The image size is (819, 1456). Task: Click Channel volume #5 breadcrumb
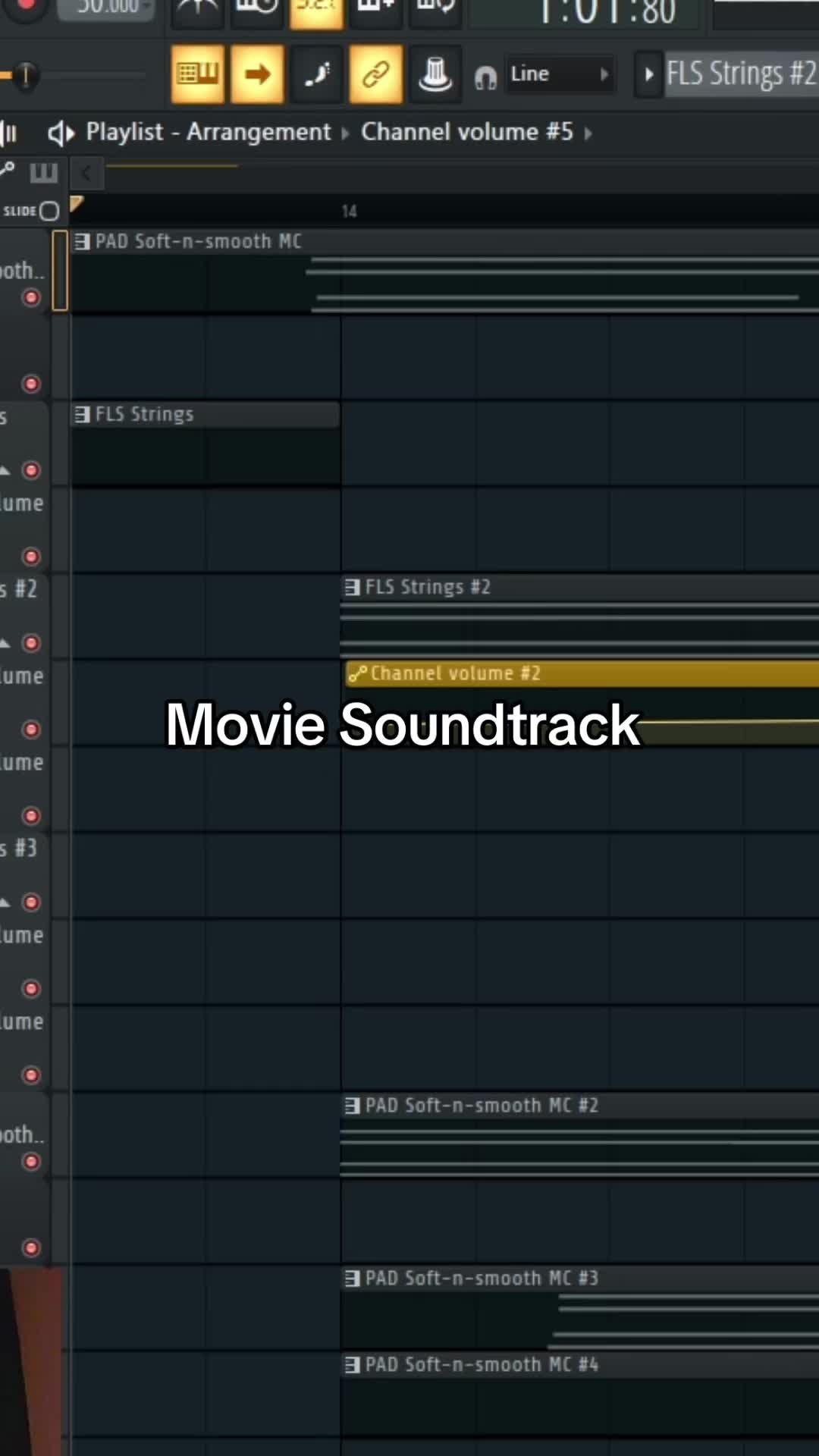[x=467, y=132]
